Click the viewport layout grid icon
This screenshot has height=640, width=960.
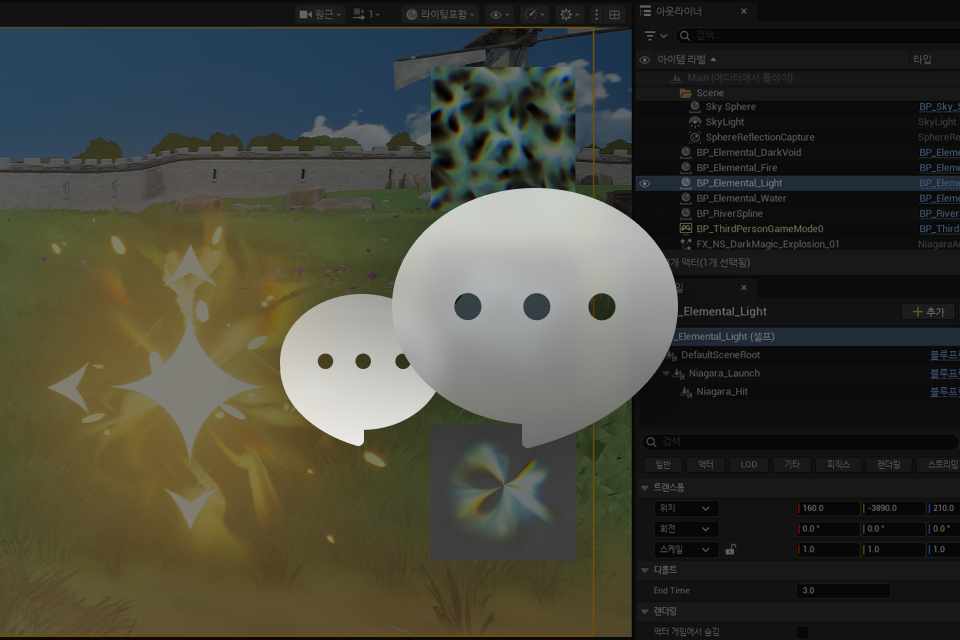615,14
